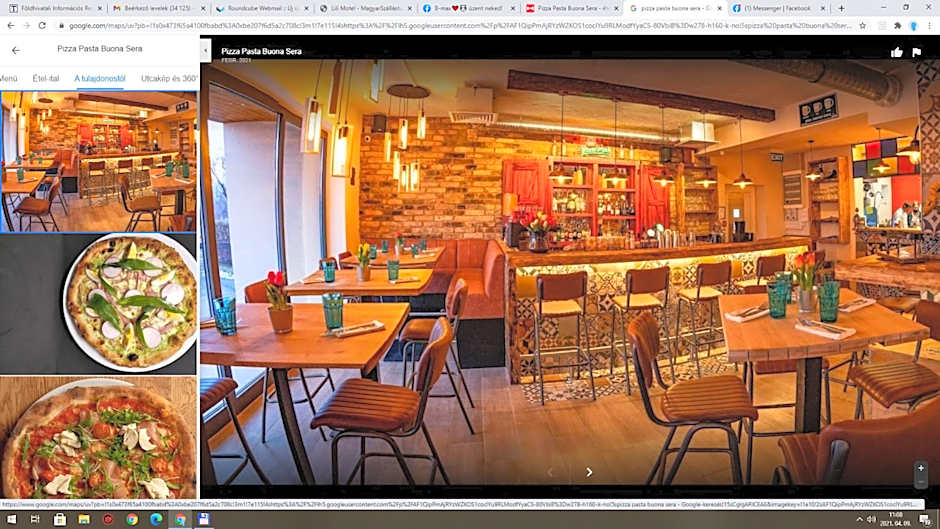The image size is (940, 529).
Task: Open the Utcakép és 360° tab
Action: 168,78
